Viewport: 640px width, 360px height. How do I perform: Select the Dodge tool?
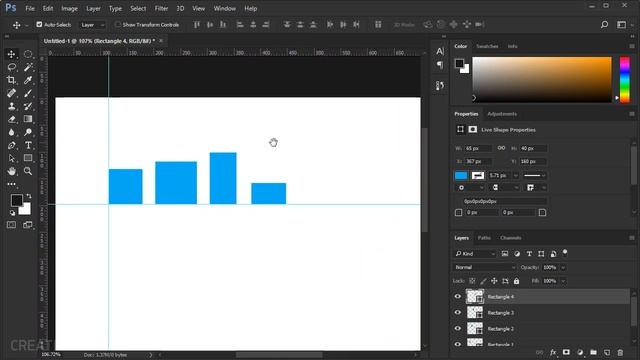click(x=28, y=132)
